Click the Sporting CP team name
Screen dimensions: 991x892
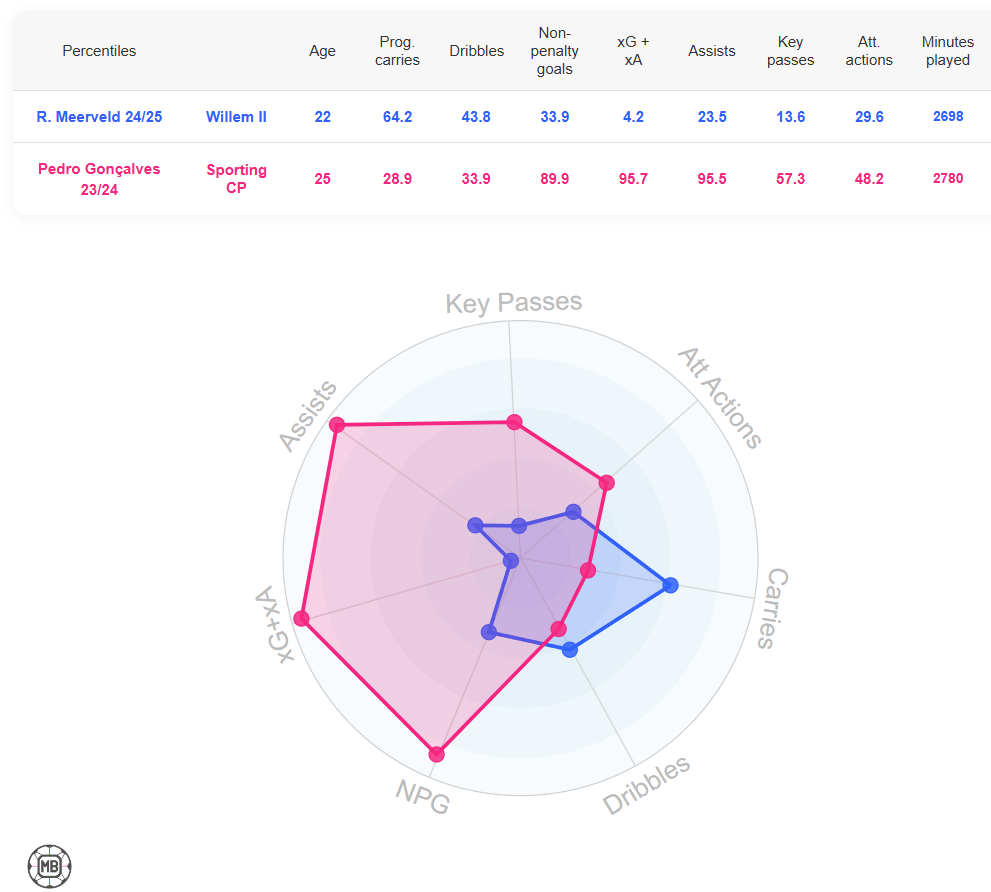[x=236, y=179]
